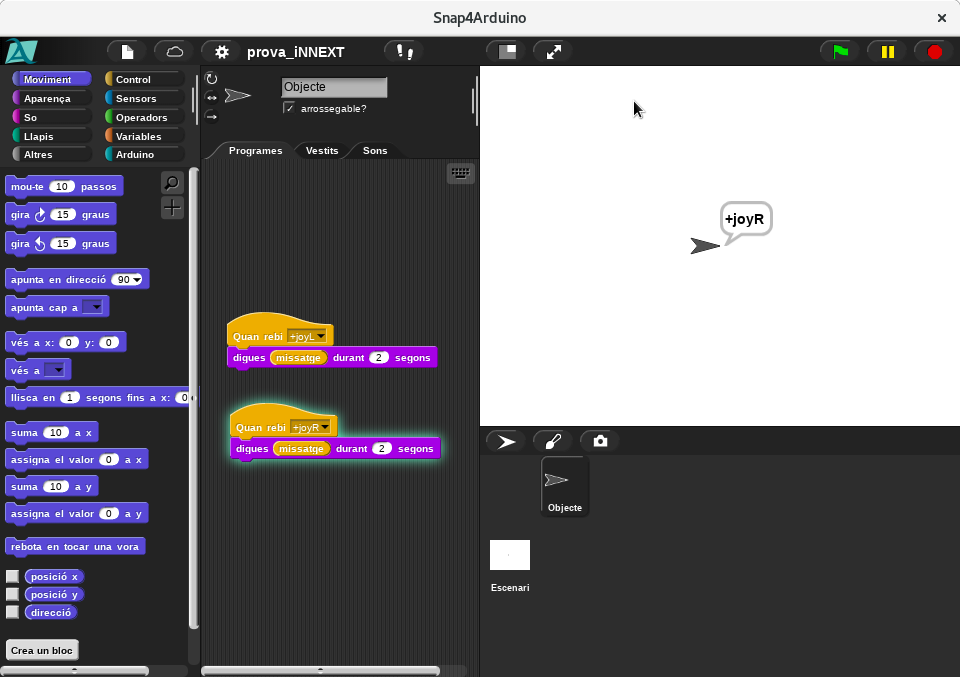This screenshot has height=677, width=960.
Task: Switch to the Vestits tab
Action: pyautogui.click(x=322, y=151)
